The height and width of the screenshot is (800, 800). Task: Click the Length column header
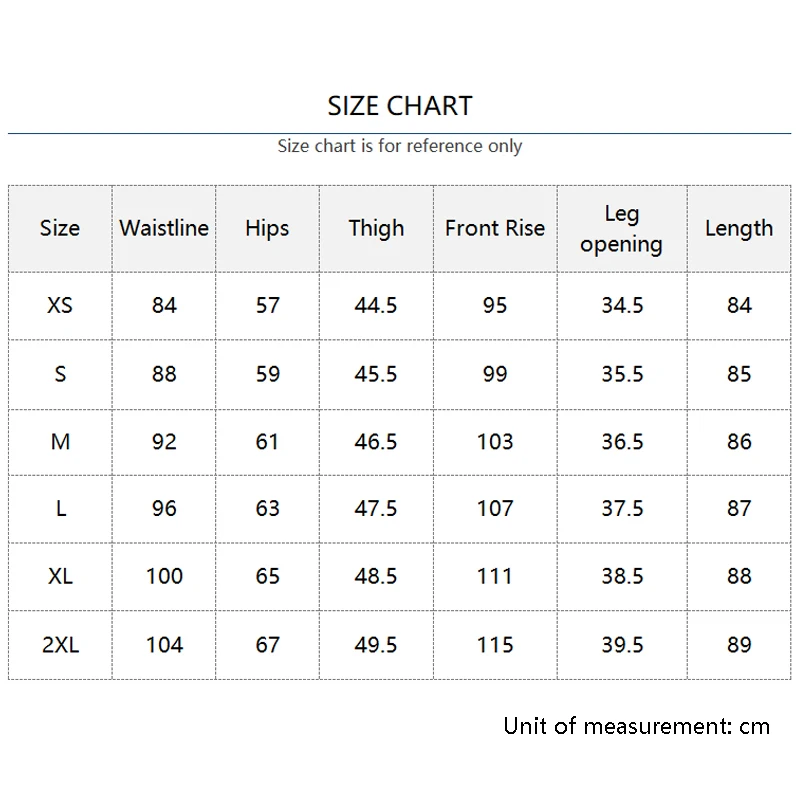[739, 228]
